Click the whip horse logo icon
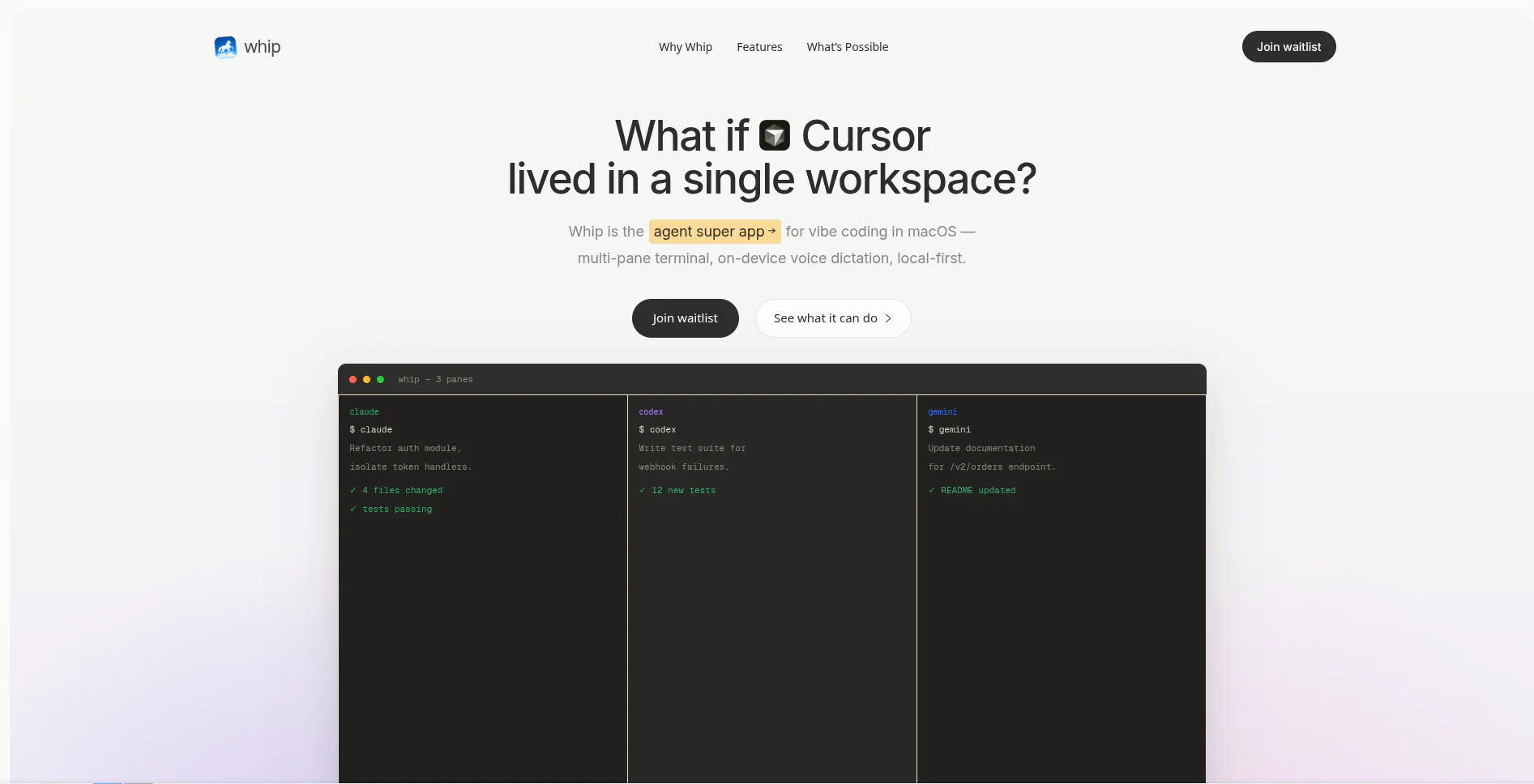Viewport: 1534px width, 784px height. [225, 47]
